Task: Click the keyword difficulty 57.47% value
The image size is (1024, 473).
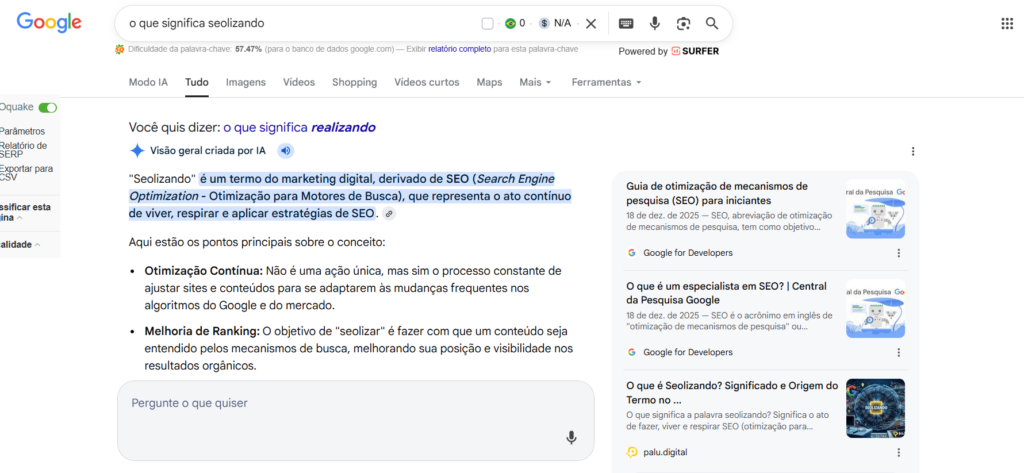Action: point(248,49)
